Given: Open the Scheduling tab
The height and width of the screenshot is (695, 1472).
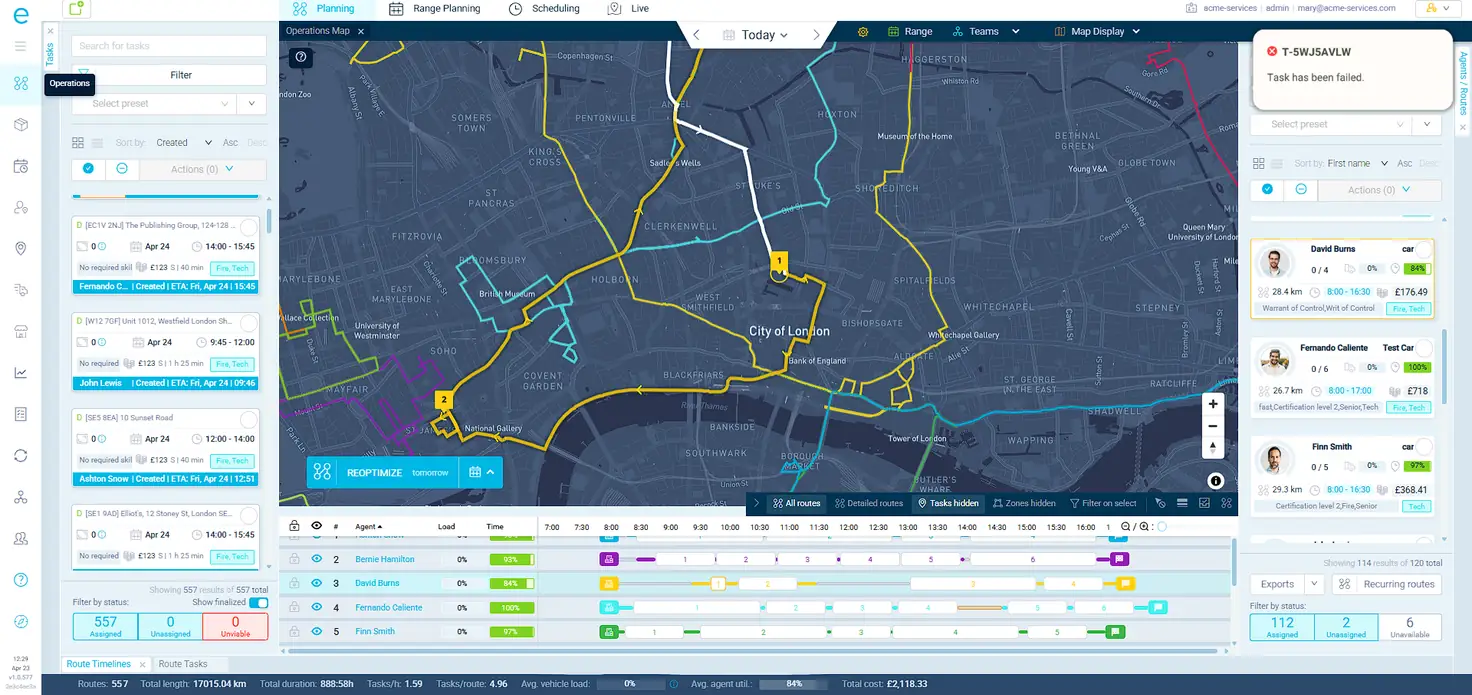Looking at the screenshot, I should pos(544,8).
